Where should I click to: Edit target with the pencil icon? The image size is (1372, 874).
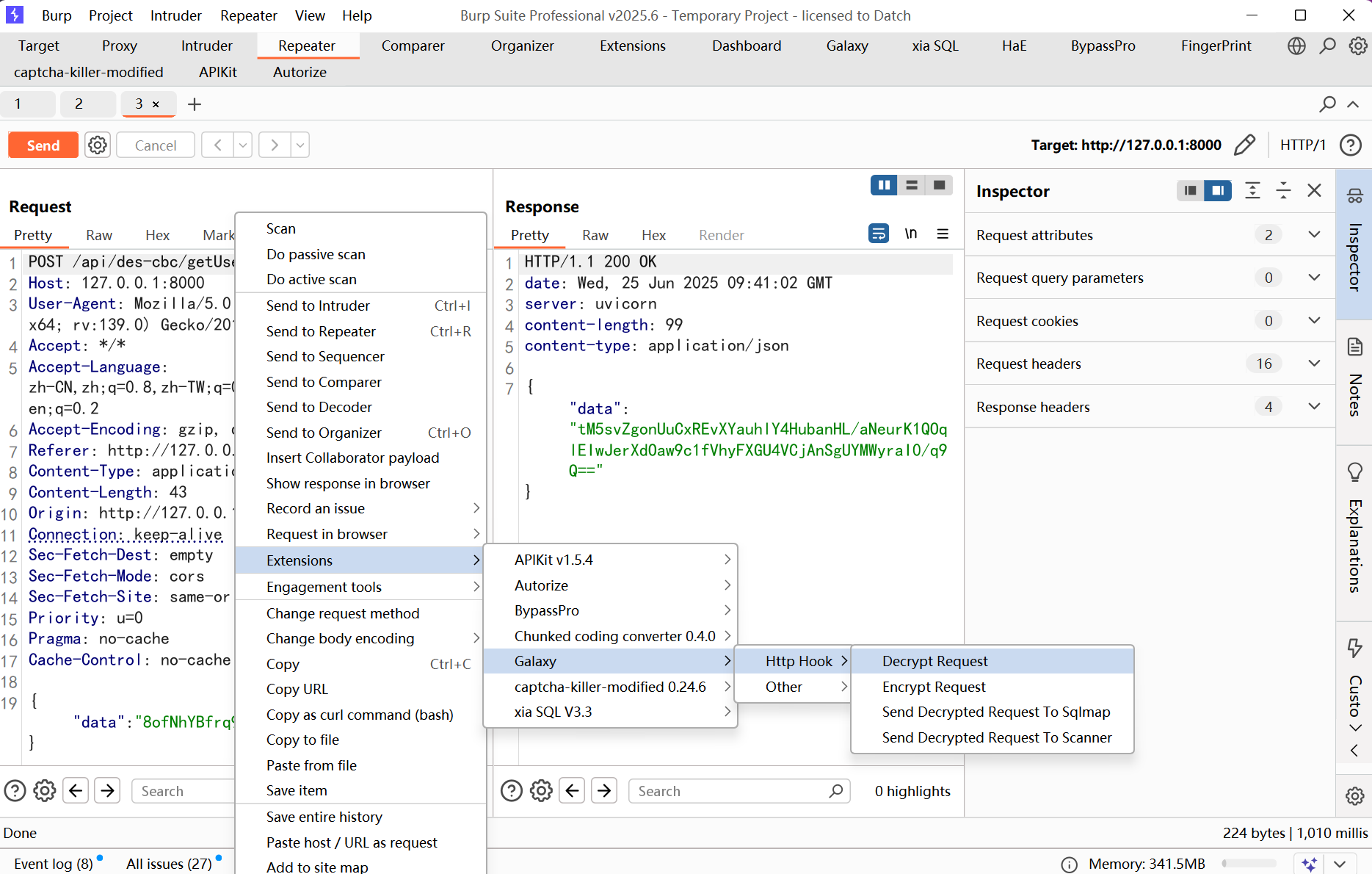(1244, 145)
